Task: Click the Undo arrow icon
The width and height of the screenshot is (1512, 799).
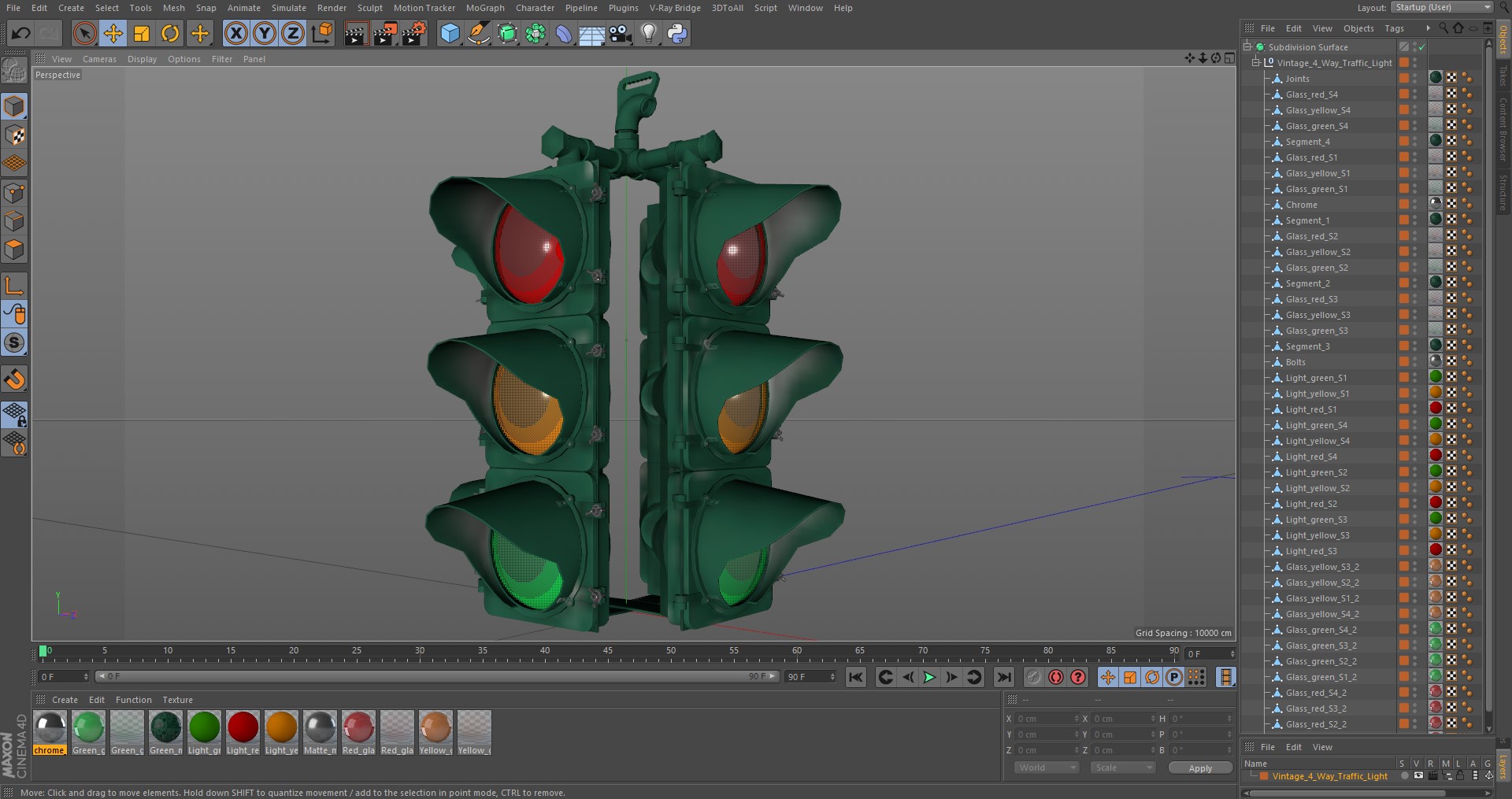Action: point(21,33)
